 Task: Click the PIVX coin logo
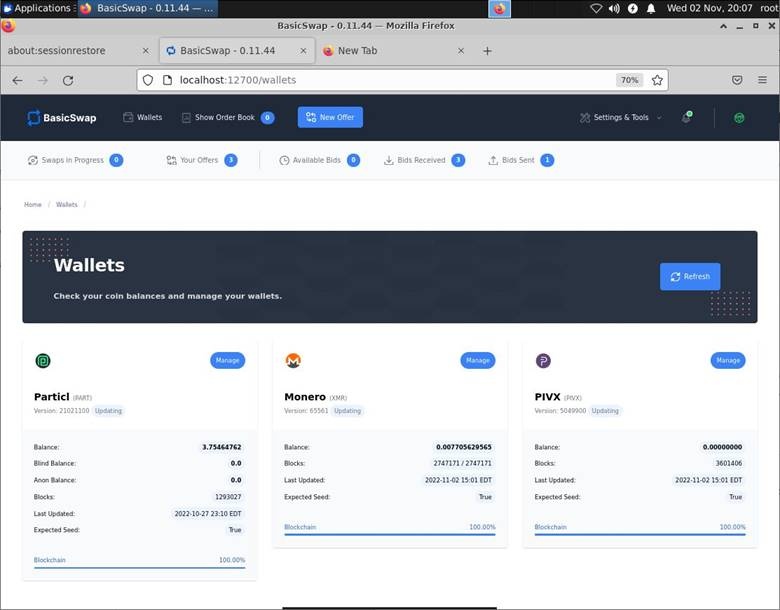click(543, 361)
